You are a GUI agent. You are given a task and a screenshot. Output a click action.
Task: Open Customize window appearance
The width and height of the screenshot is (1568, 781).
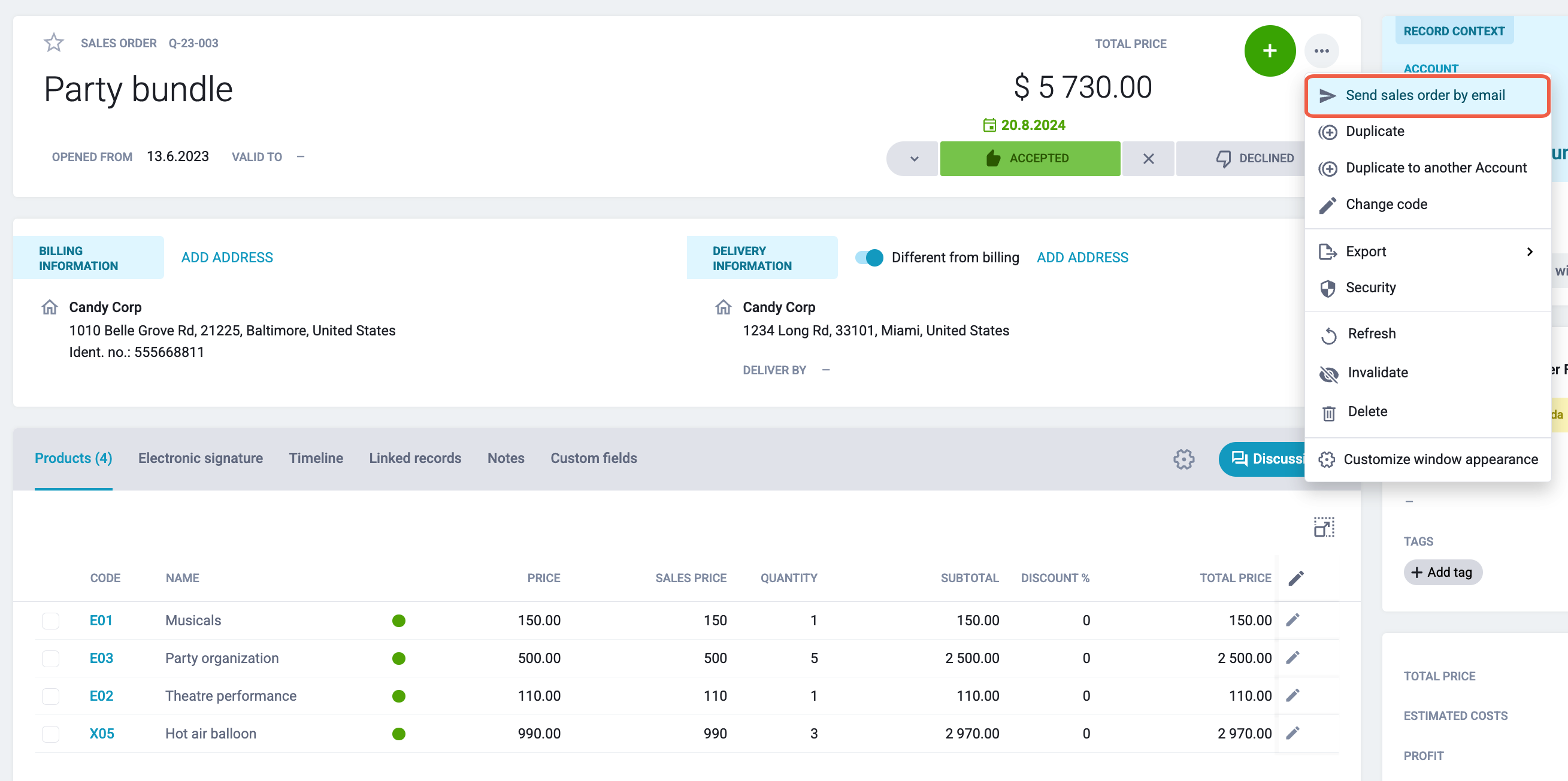(x=1427, y=459)
